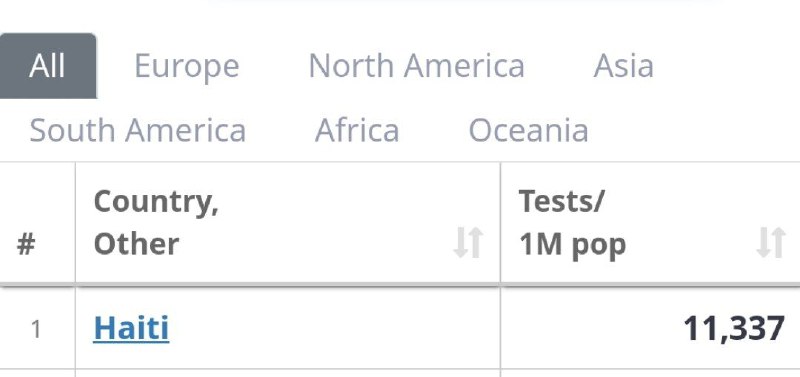Select the All continents tab
Screen dimensions: 800x377
pos(47,66)
